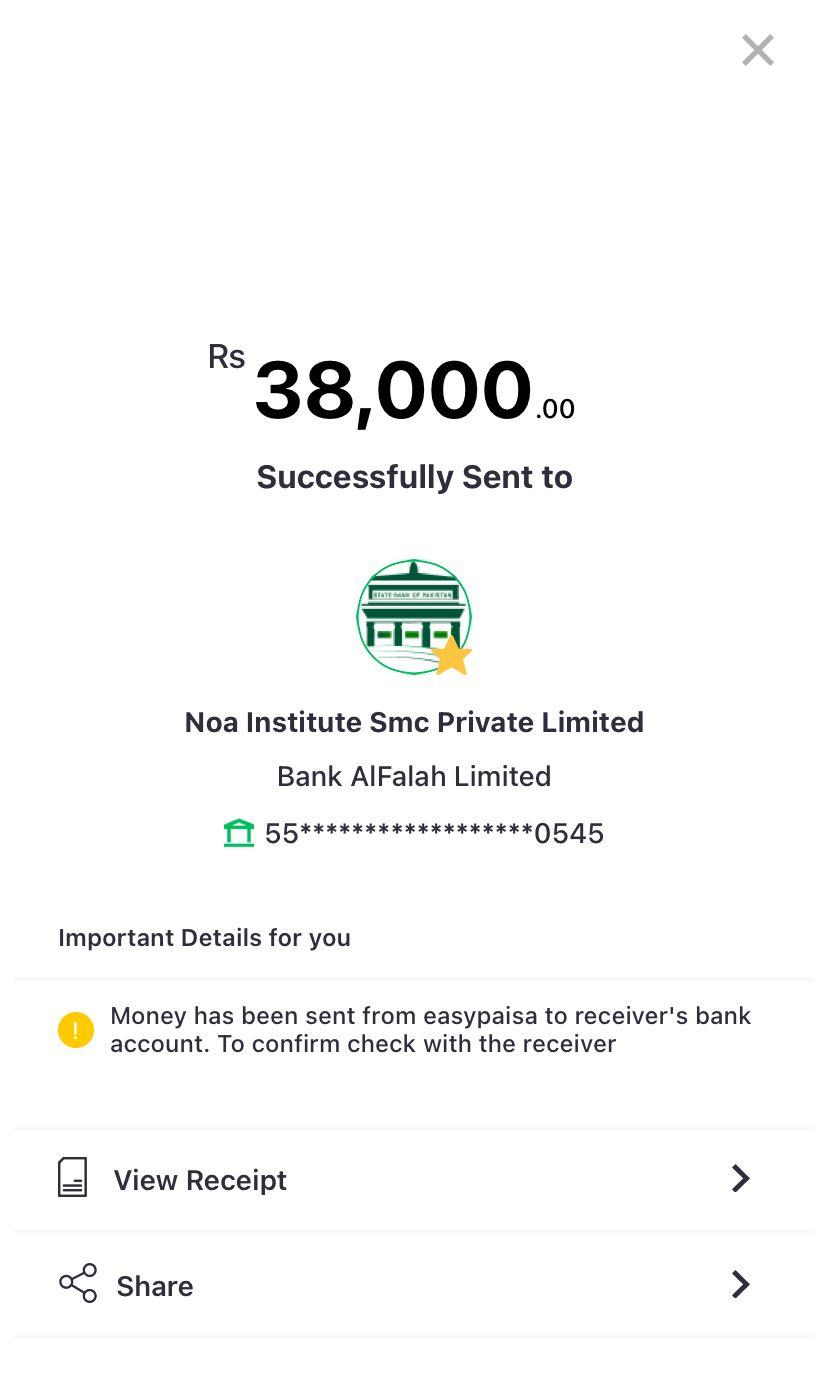Open Share options via its chevron arrow
Image resolution: width=828 pixels, height=1379 pixels.
click(740, 1284)
